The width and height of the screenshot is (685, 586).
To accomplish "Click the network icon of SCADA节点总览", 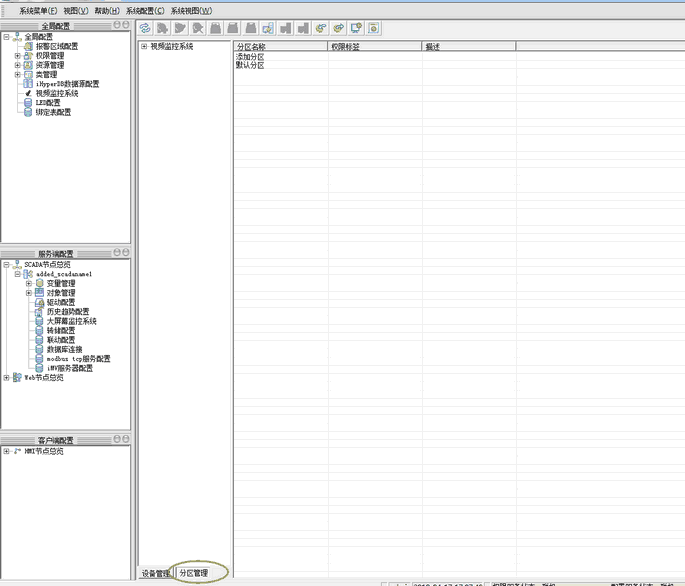I will [x=17, y=265].
